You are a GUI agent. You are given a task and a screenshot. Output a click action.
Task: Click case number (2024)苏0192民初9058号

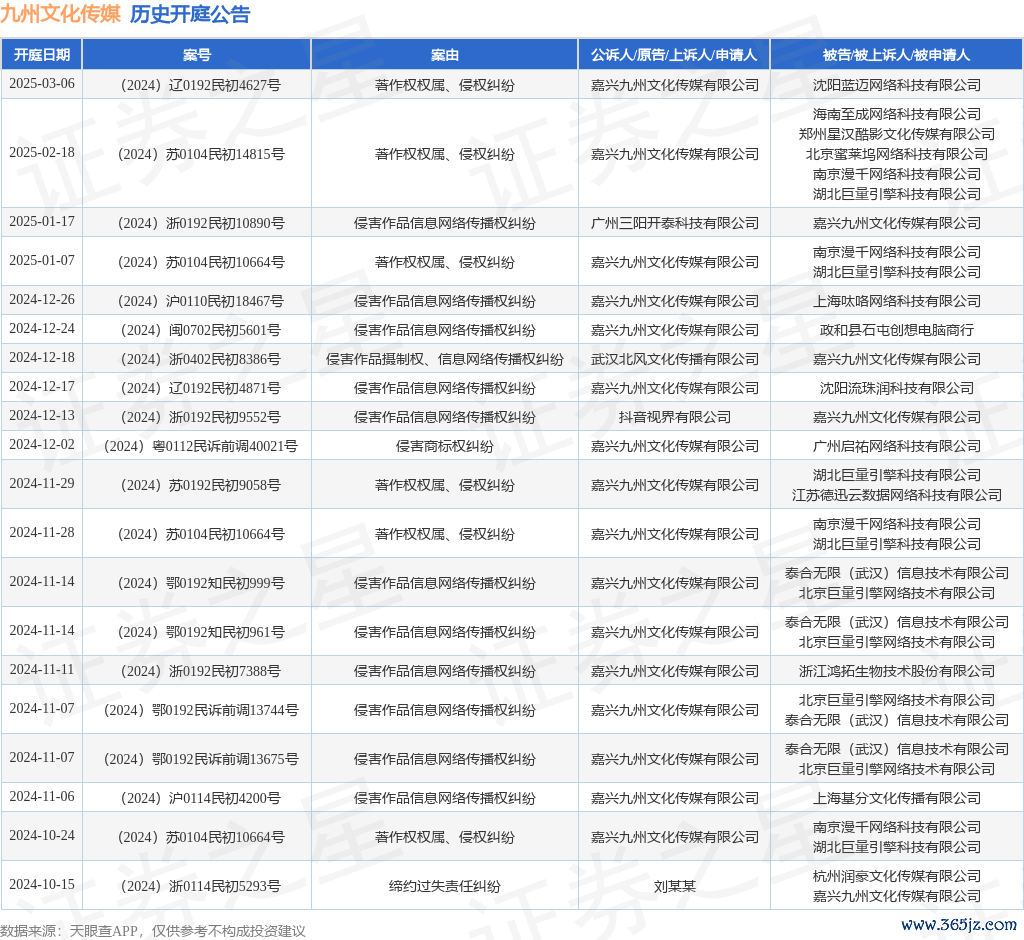(200, 485)
